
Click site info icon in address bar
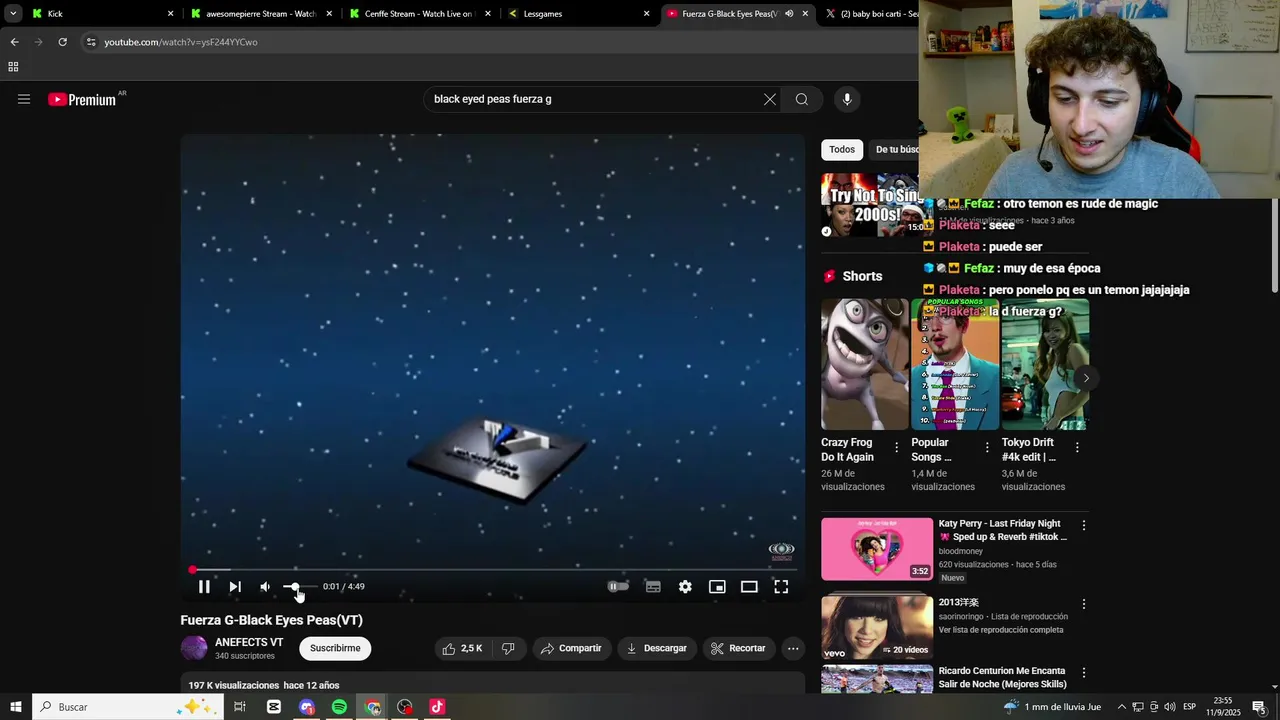91,42
